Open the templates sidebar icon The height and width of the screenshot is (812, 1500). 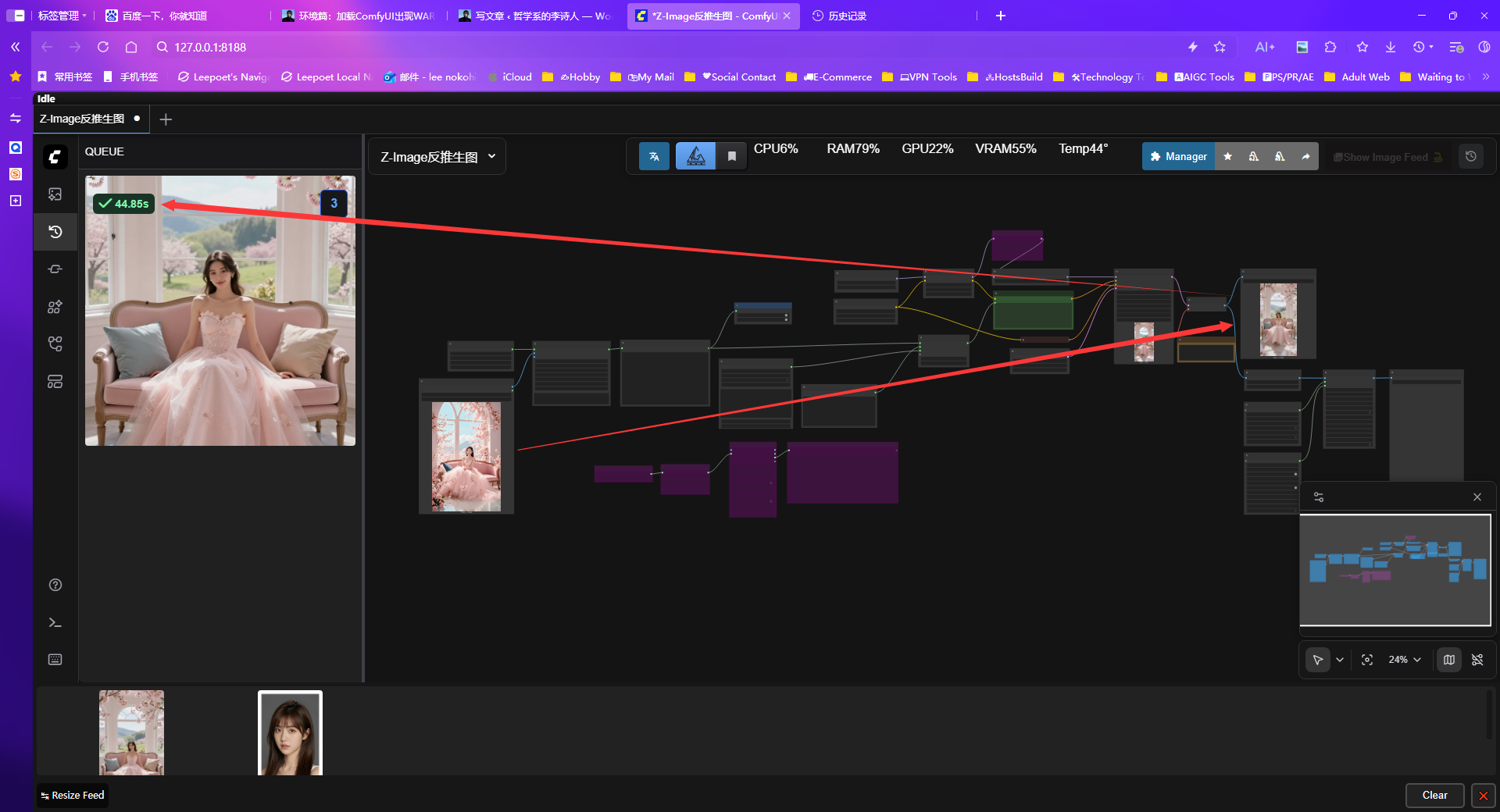(55, 382)
